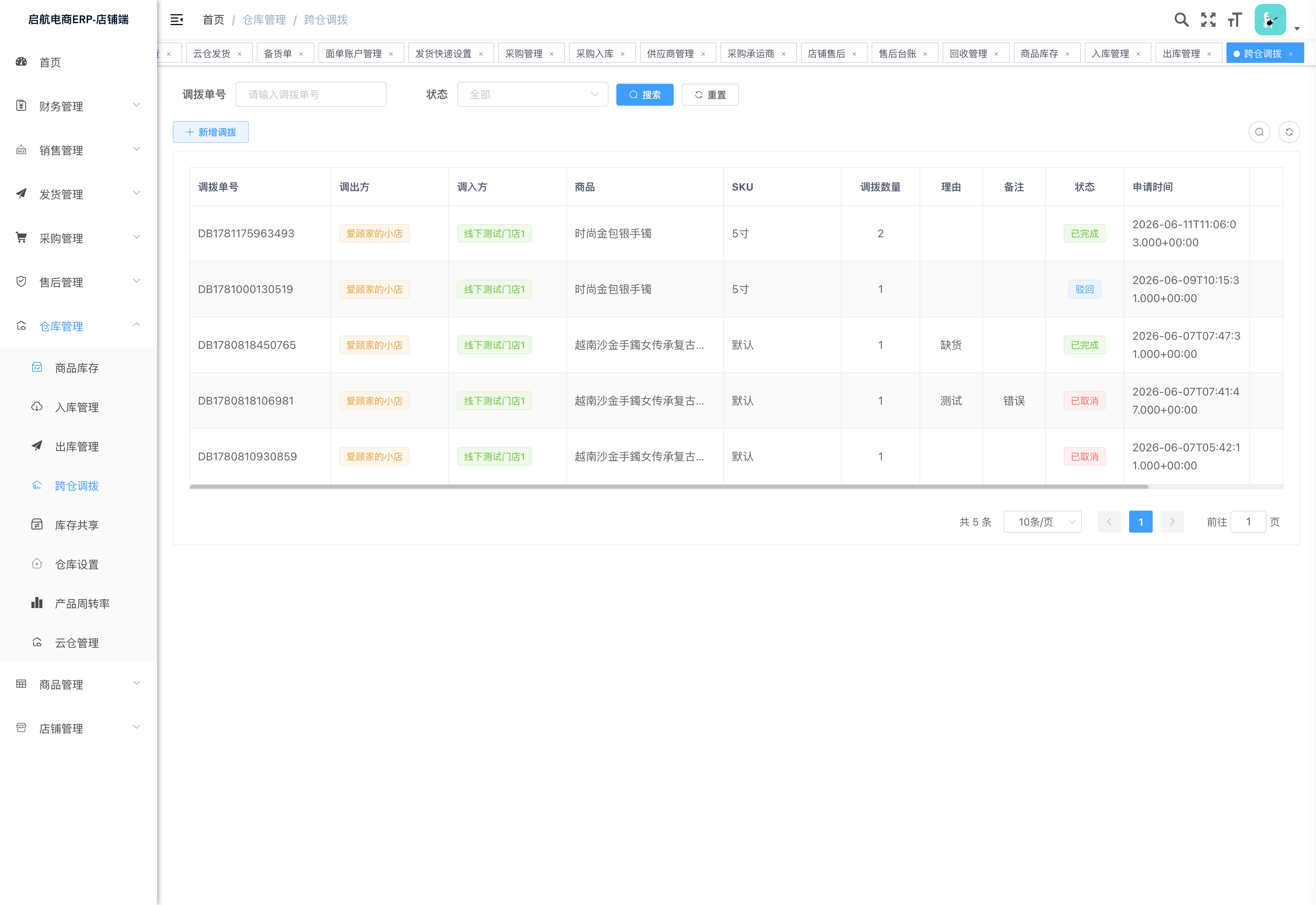Screen dimensions: 1316x905
Task: Refresh the table with round refresh icon
Action: click(x=1289, y=132)
